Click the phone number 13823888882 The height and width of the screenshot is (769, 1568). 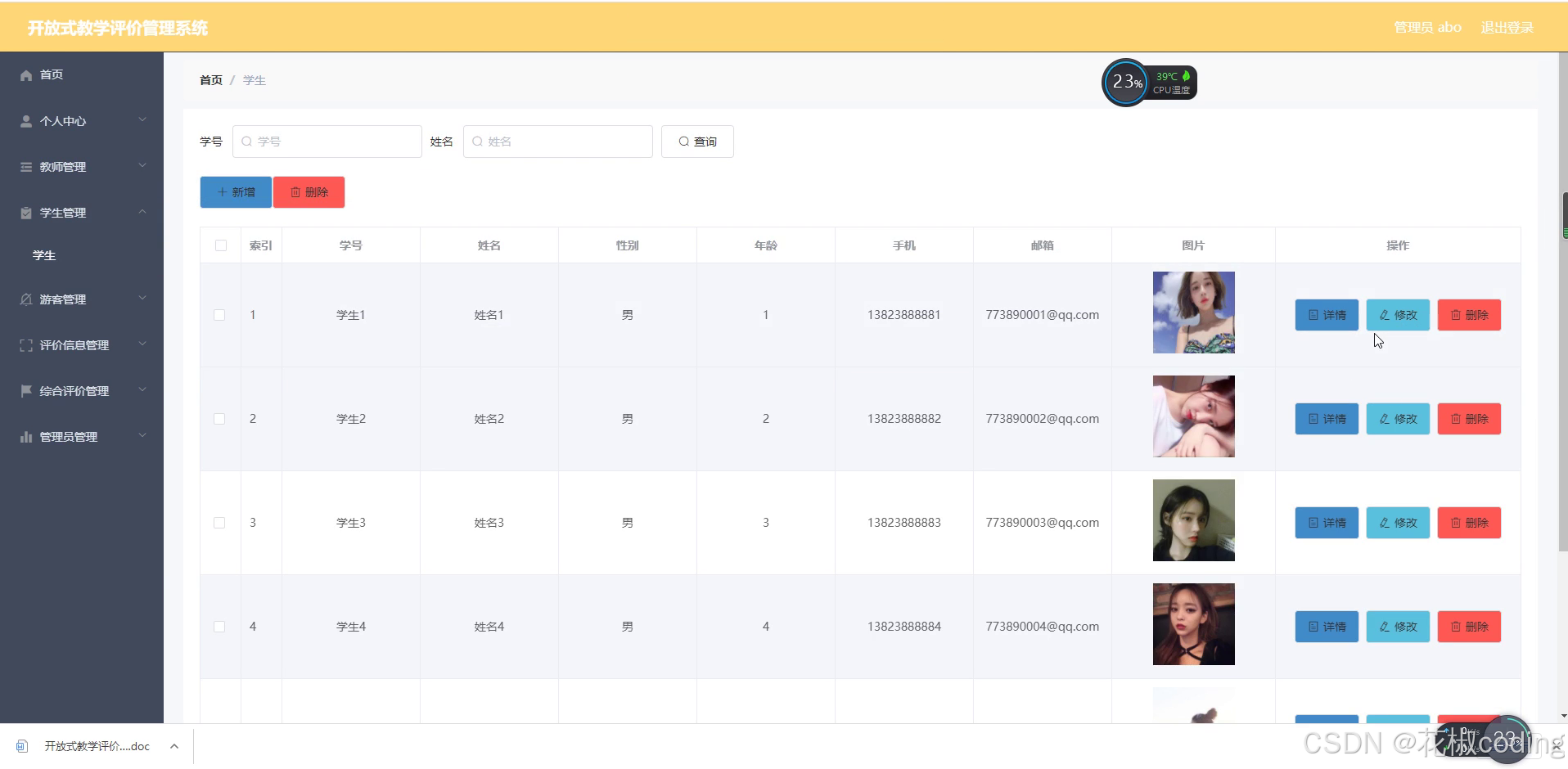point(904,419)
